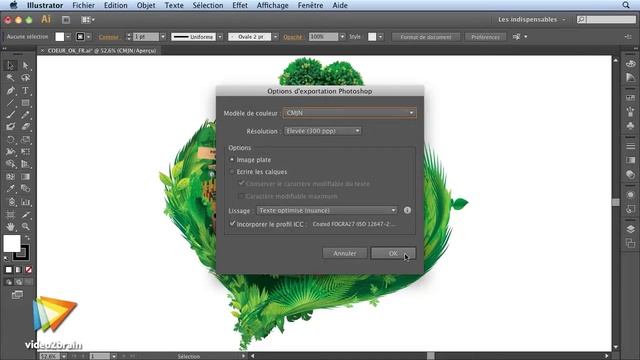
Task: Click the large white Fill swatch
Action: point(11,243)
